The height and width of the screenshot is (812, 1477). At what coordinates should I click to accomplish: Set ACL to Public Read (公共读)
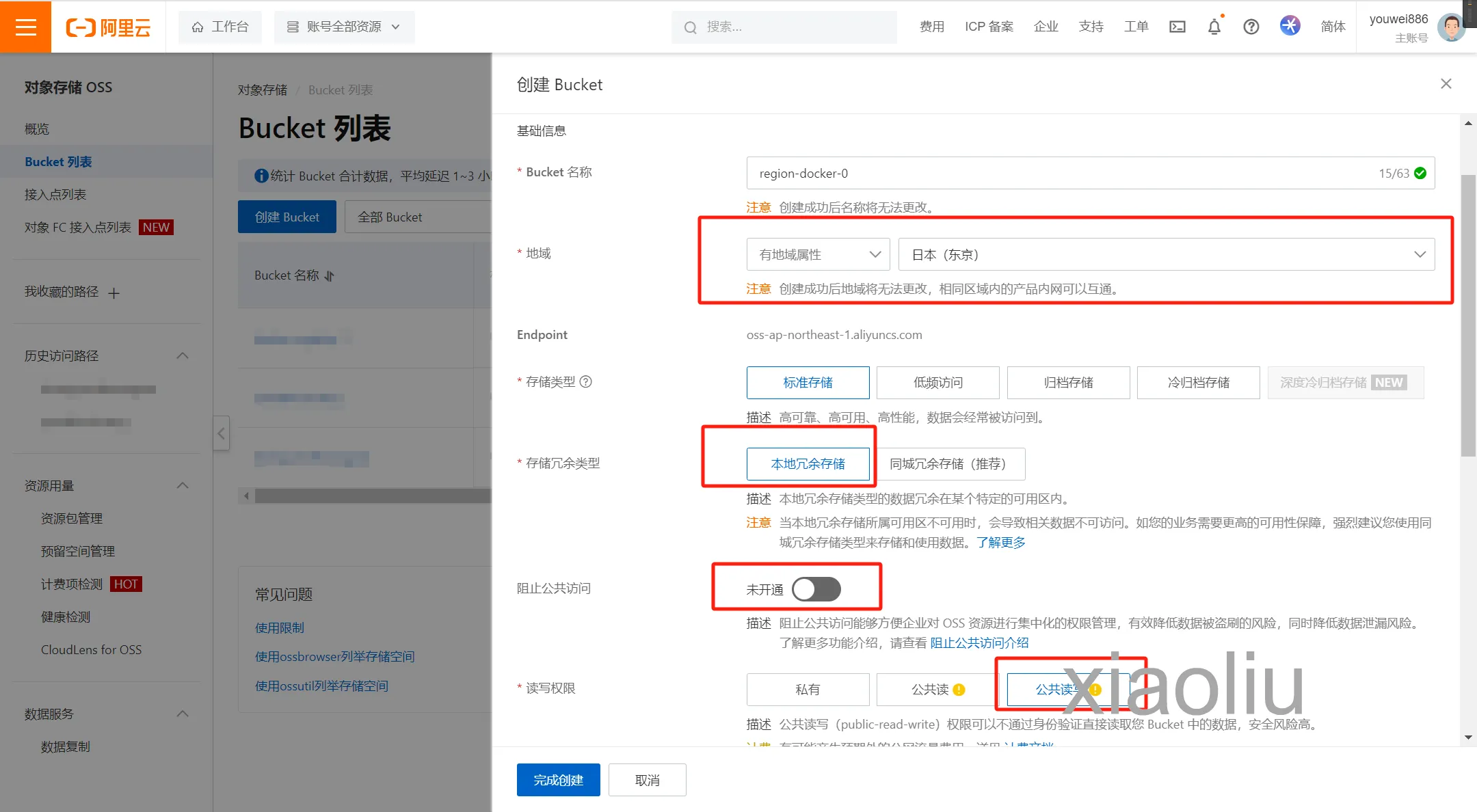point(937,690)
